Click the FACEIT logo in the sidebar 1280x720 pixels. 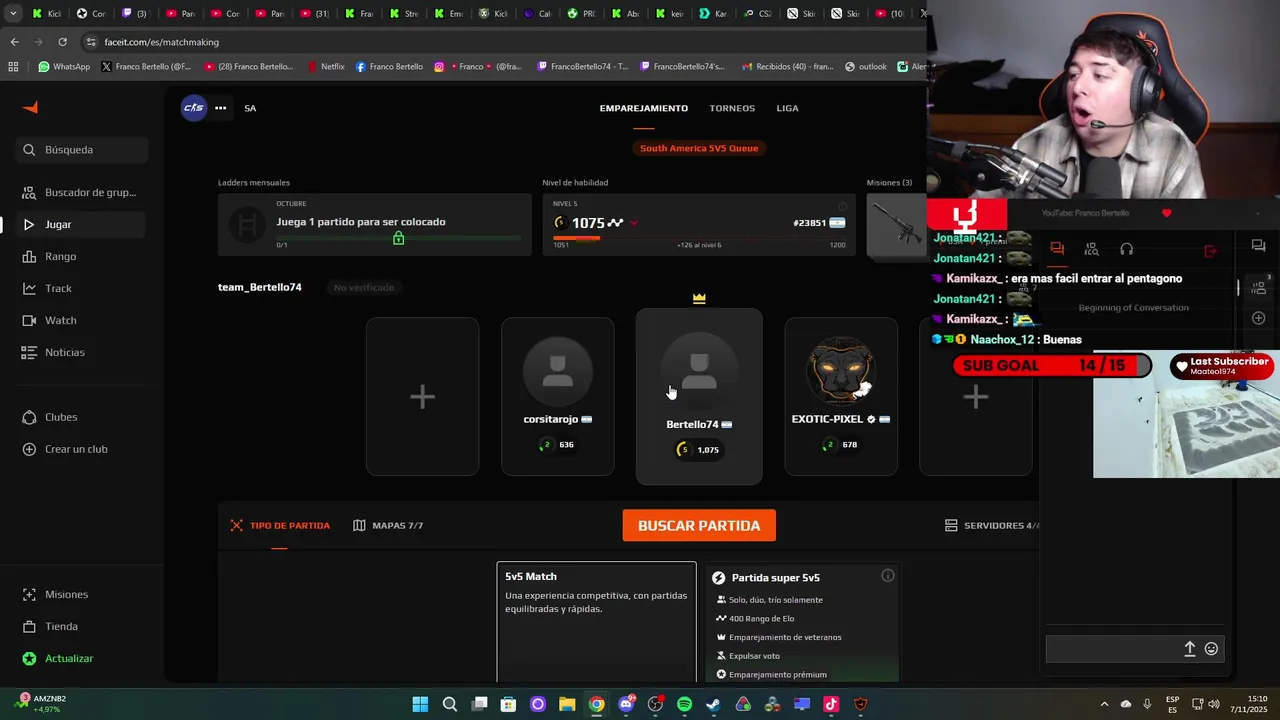click(30, 108)
